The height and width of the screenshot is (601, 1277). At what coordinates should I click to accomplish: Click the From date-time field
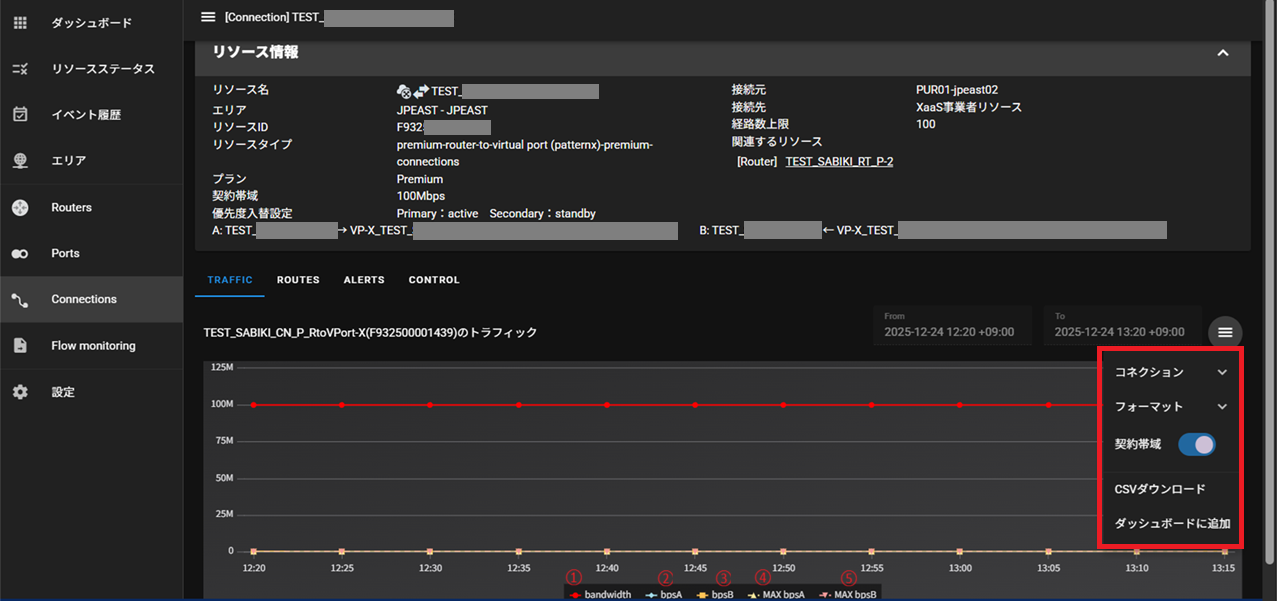[951, 326]
